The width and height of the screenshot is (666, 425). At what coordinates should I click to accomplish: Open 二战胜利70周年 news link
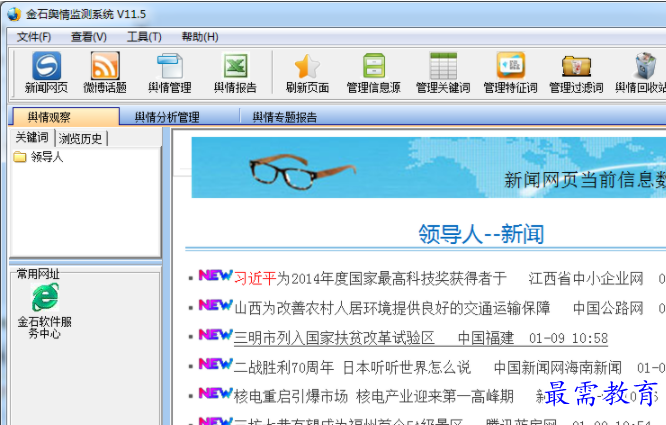[x=352, y=367]
